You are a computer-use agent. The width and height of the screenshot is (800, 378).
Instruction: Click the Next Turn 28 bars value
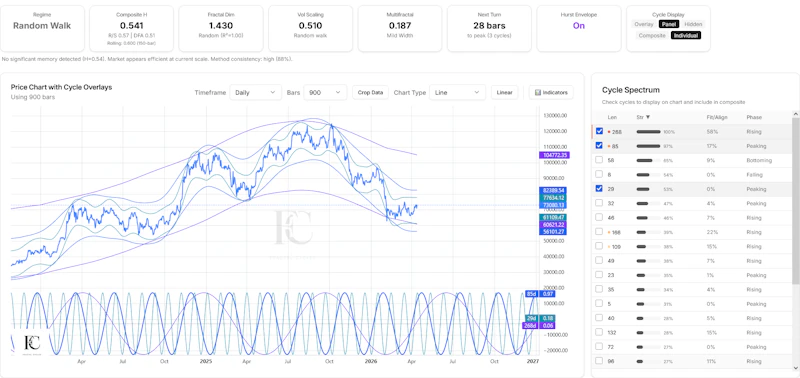point(489,26)
